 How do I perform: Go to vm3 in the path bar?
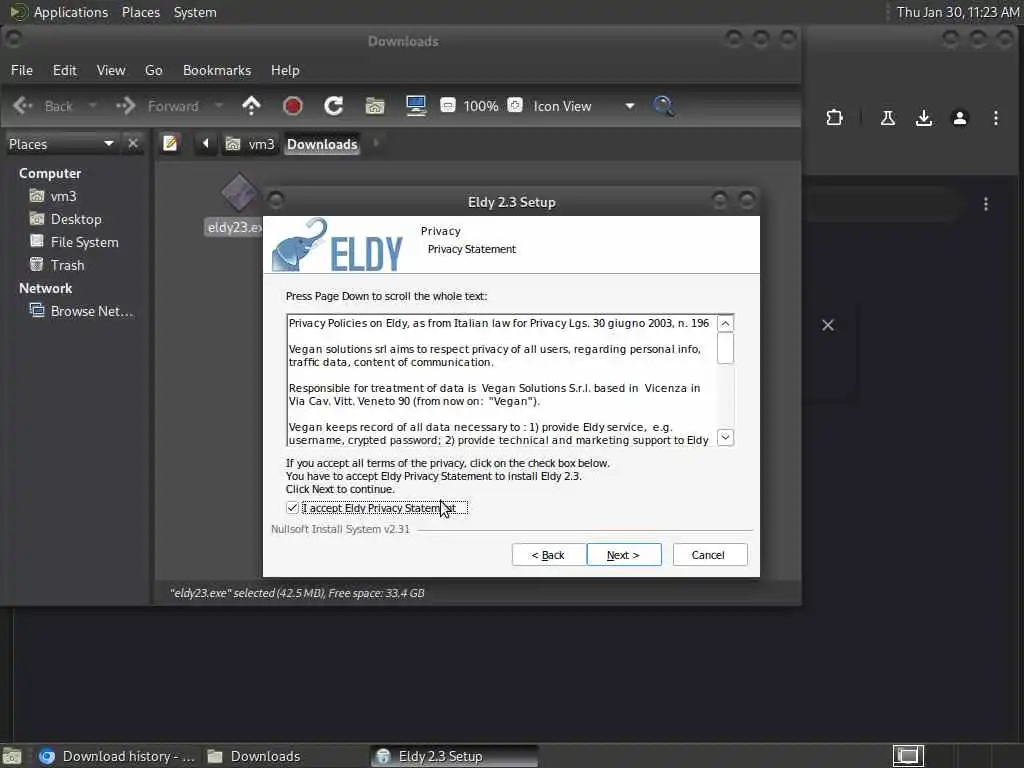pos(250,144)
